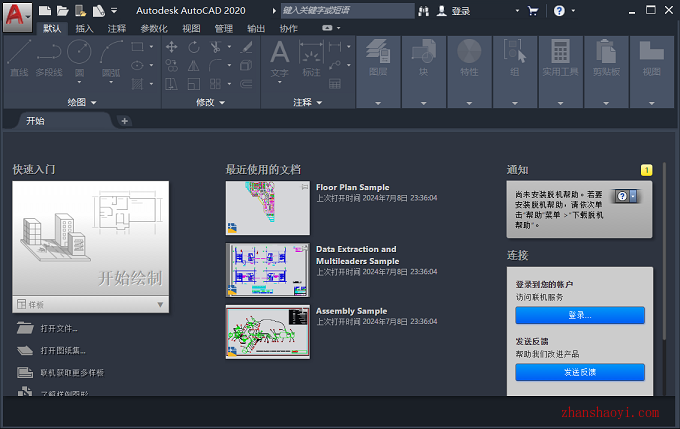This screenshot has height=429, width=680.
Task: Select the Polyline (多段线) tool
Action: point(49,59)
